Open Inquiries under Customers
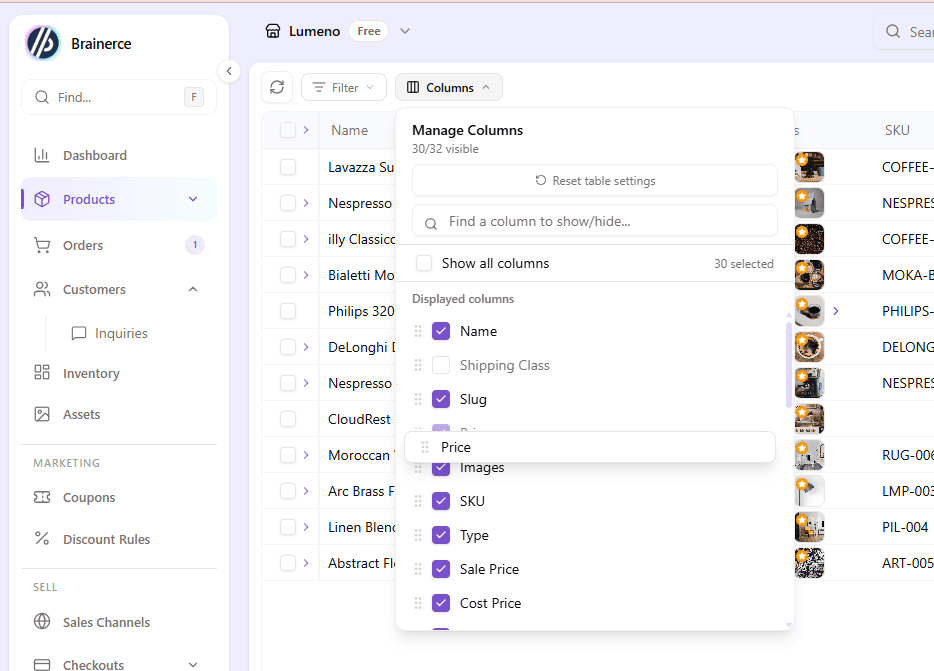The height and width of the screenshot is (671, 934). click(121, 333)
